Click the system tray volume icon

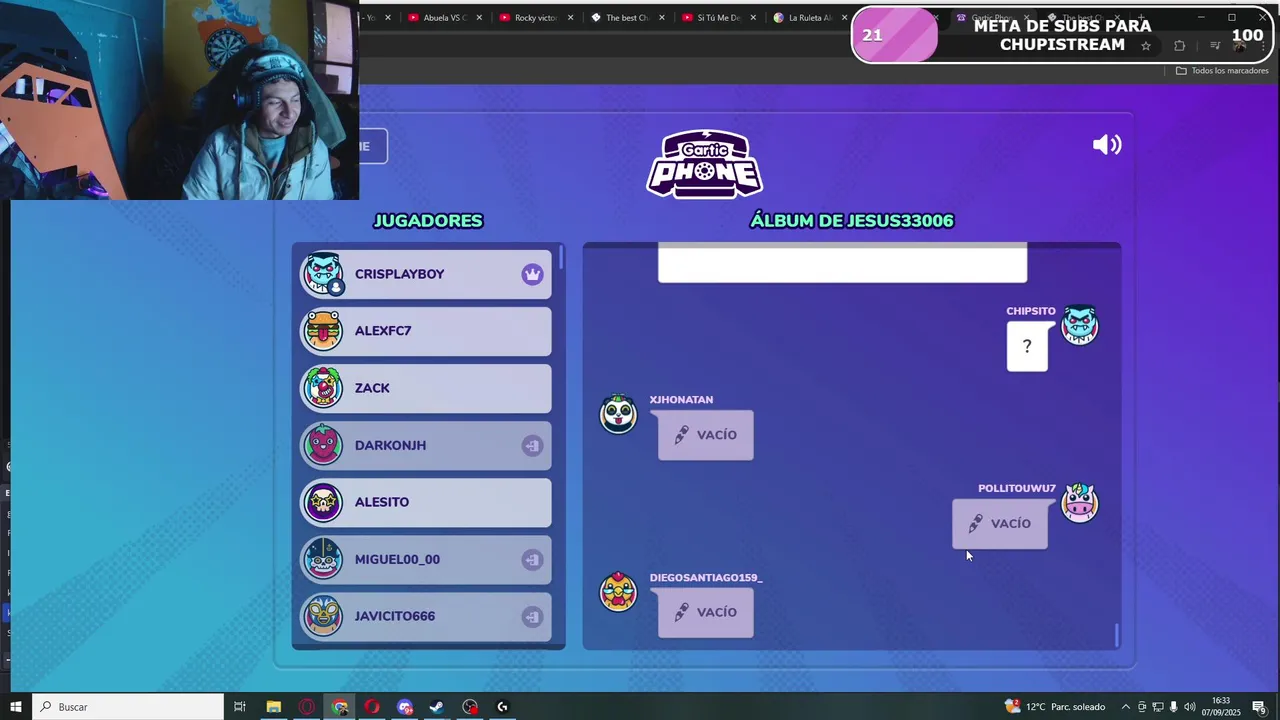(1190, 707)
